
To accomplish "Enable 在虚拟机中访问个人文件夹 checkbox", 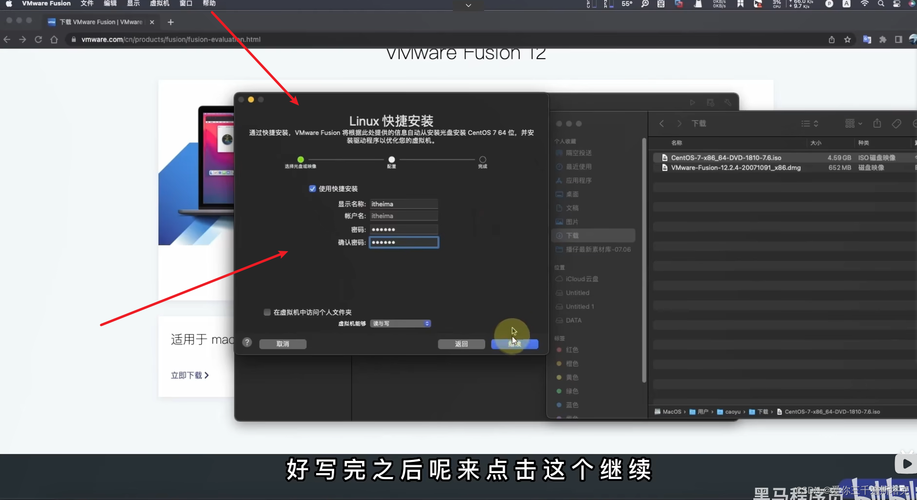I will click(x=267, y=312).
